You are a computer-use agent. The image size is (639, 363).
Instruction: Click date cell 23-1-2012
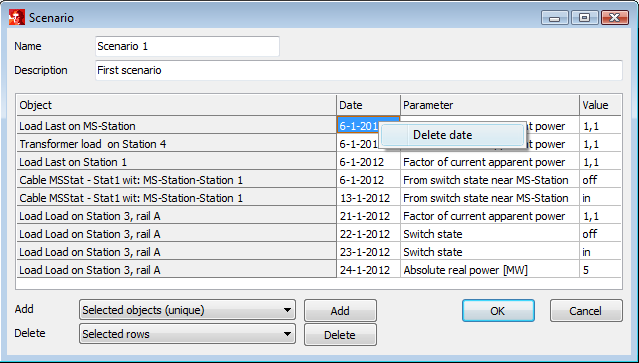click(x=368, y=252)
